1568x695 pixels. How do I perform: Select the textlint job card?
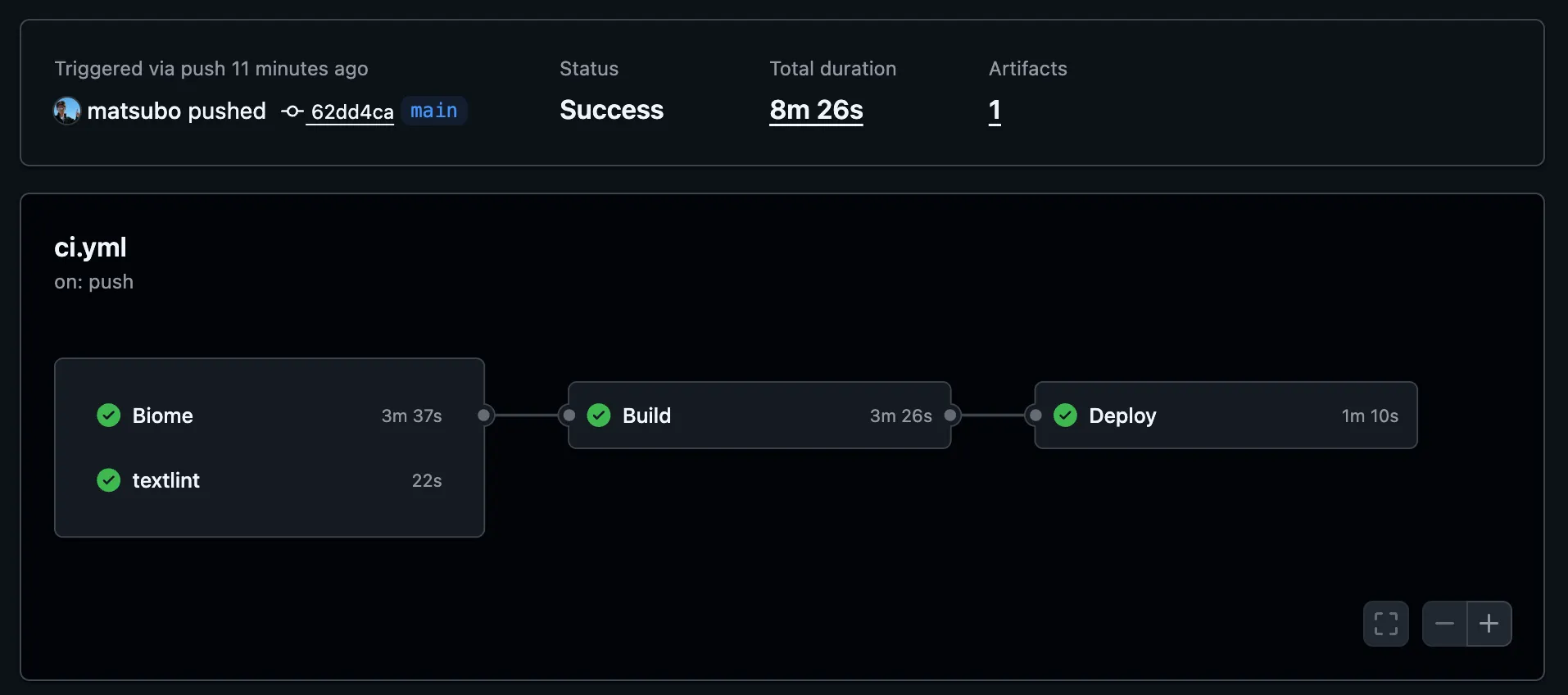click(166, 480)
